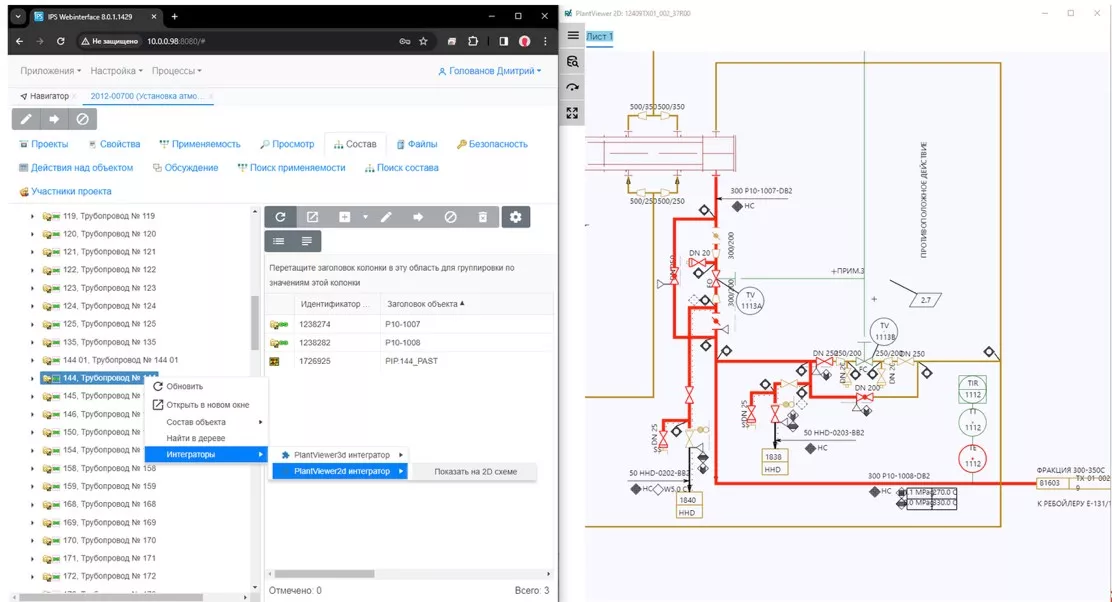Open the Приложения dropdown menu
1112x602 pixels.
pyautogui.click(x=51, y=71)
